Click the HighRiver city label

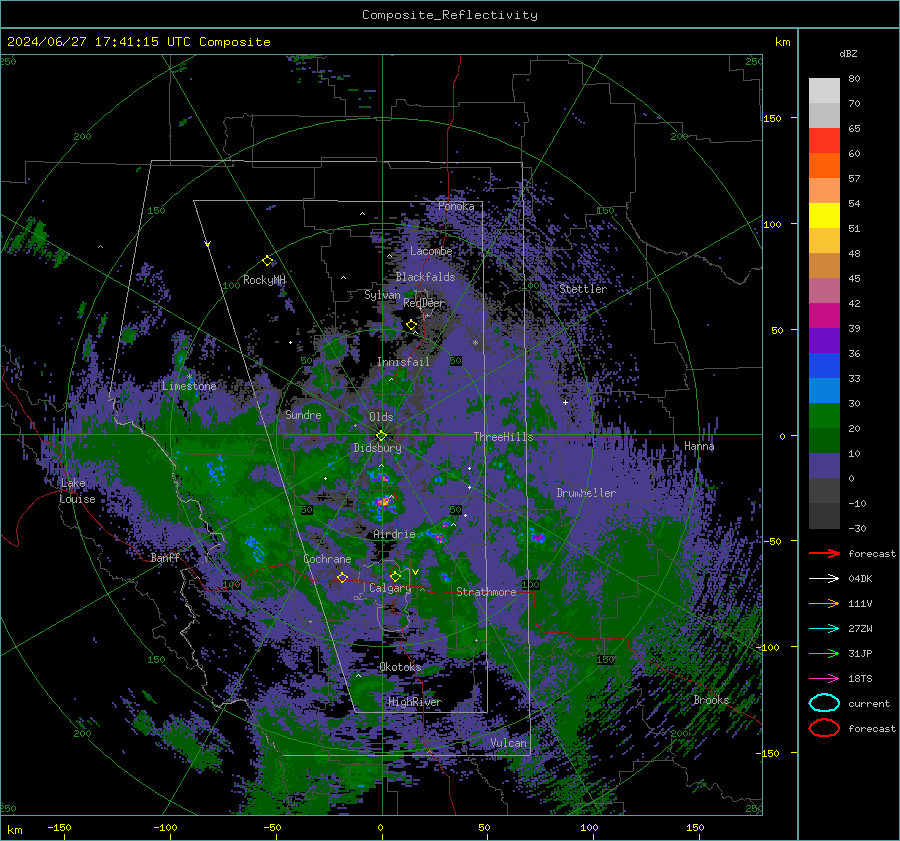click(x=415, y=702)
